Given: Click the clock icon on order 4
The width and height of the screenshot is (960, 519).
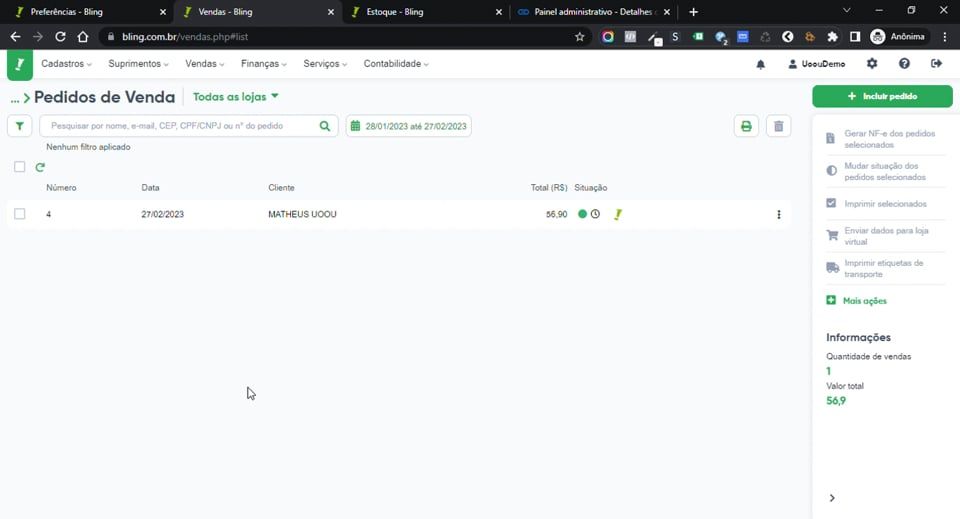Looking at the screenshot, I should point(595,214).
